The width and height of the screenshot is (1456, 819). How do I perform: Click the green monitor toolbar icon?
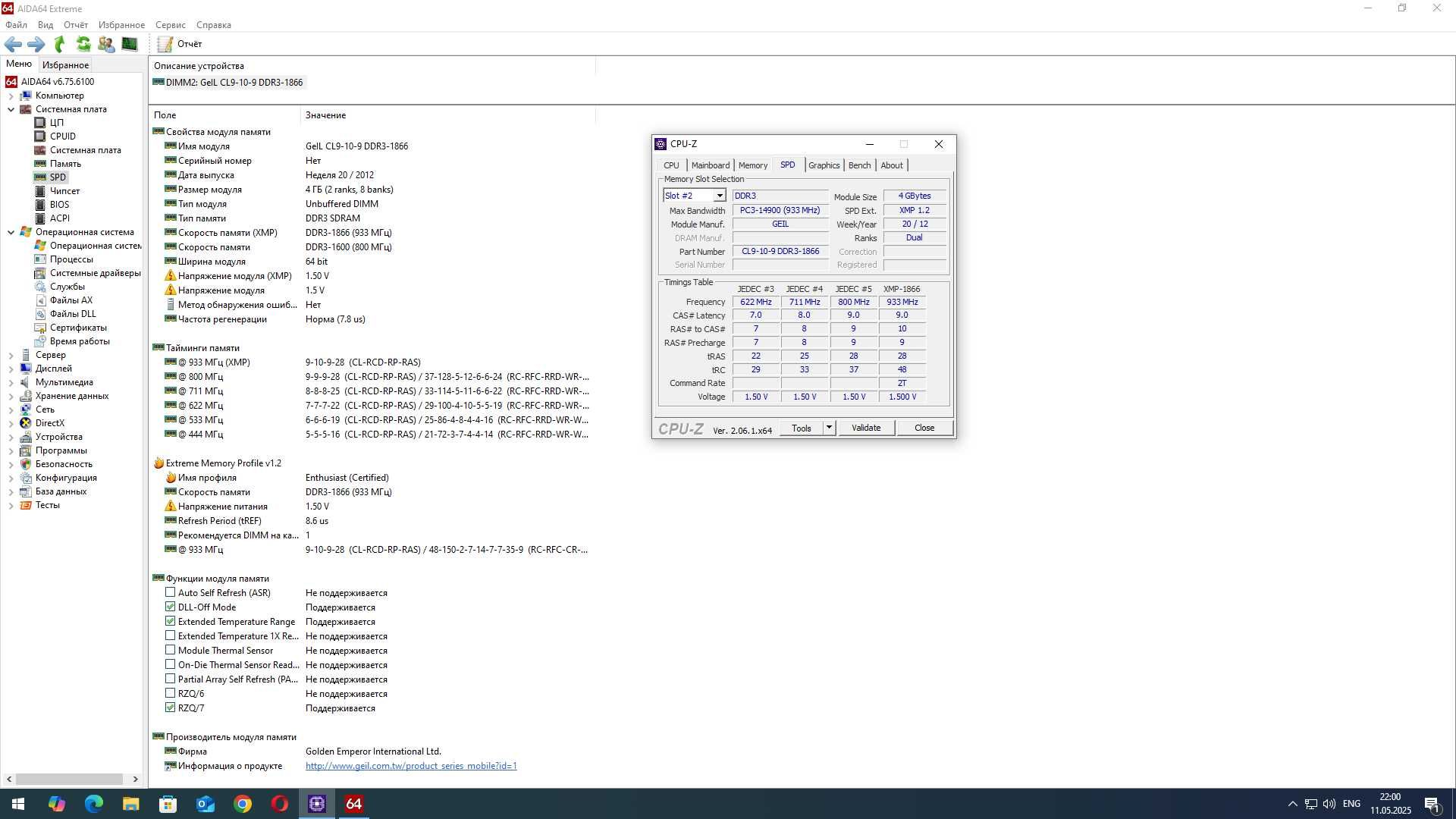coord(130,44)
